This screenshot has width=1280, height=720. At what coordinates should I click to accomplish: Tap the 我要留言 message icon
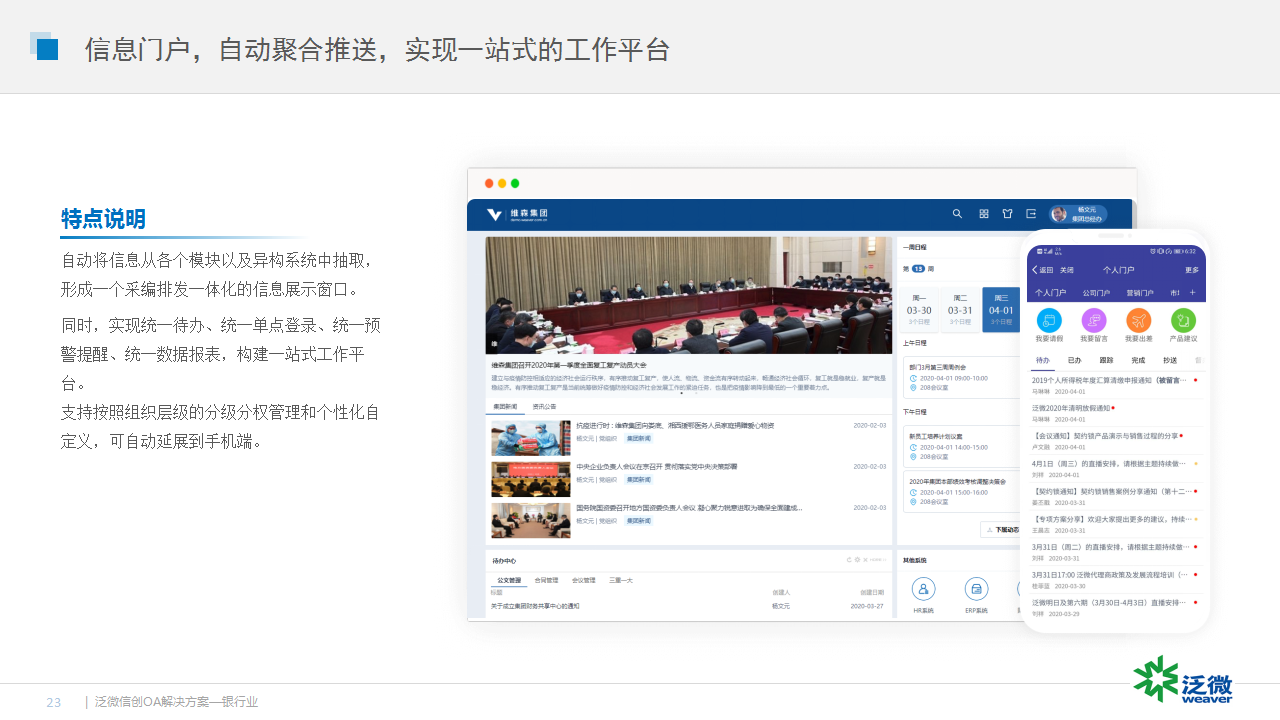1094,321
